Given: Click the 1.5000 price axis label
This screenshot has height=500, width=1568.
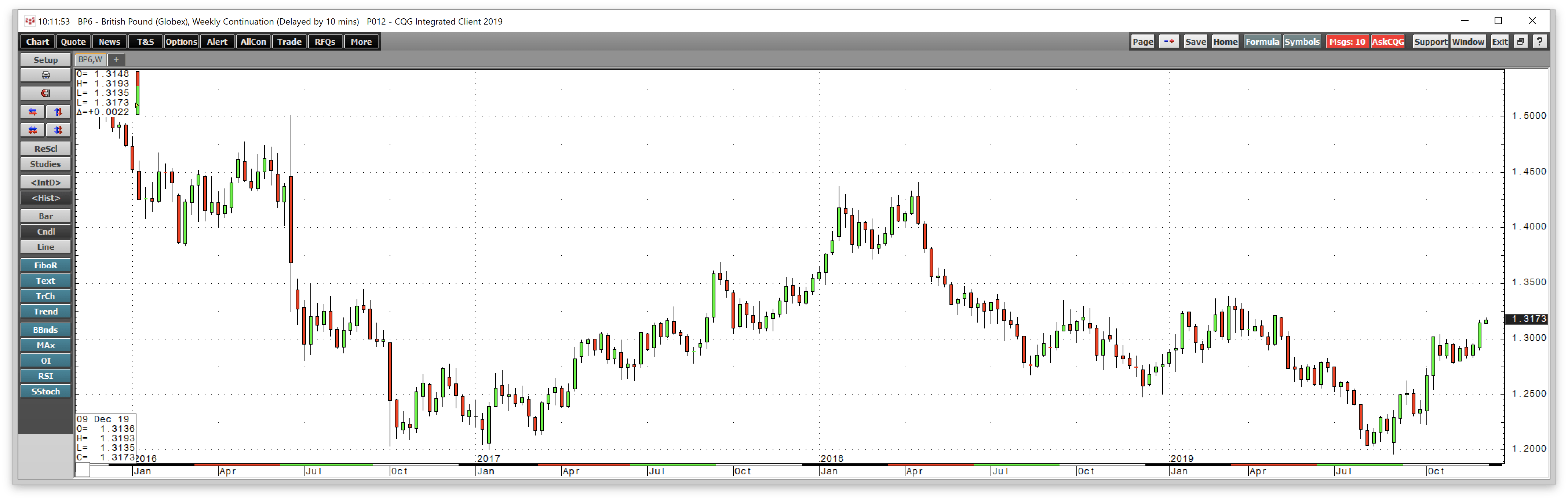Looking at the screenshot, I should pyautogui.click(x=1528, y=116).
